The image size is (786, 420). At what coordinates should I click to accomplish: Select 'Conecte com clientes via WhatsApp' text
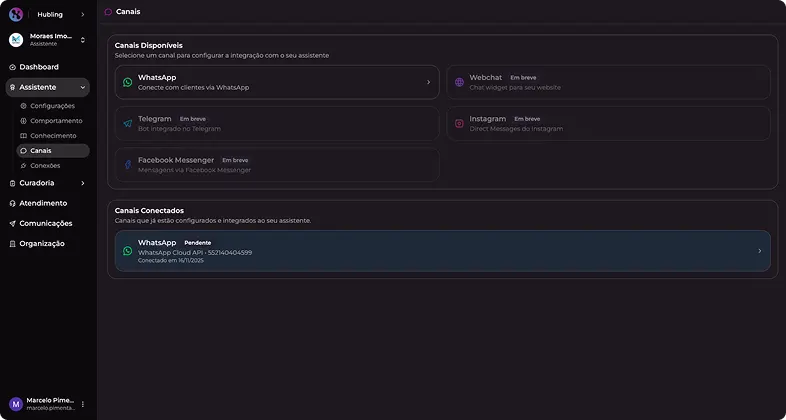tap(193, 87)
